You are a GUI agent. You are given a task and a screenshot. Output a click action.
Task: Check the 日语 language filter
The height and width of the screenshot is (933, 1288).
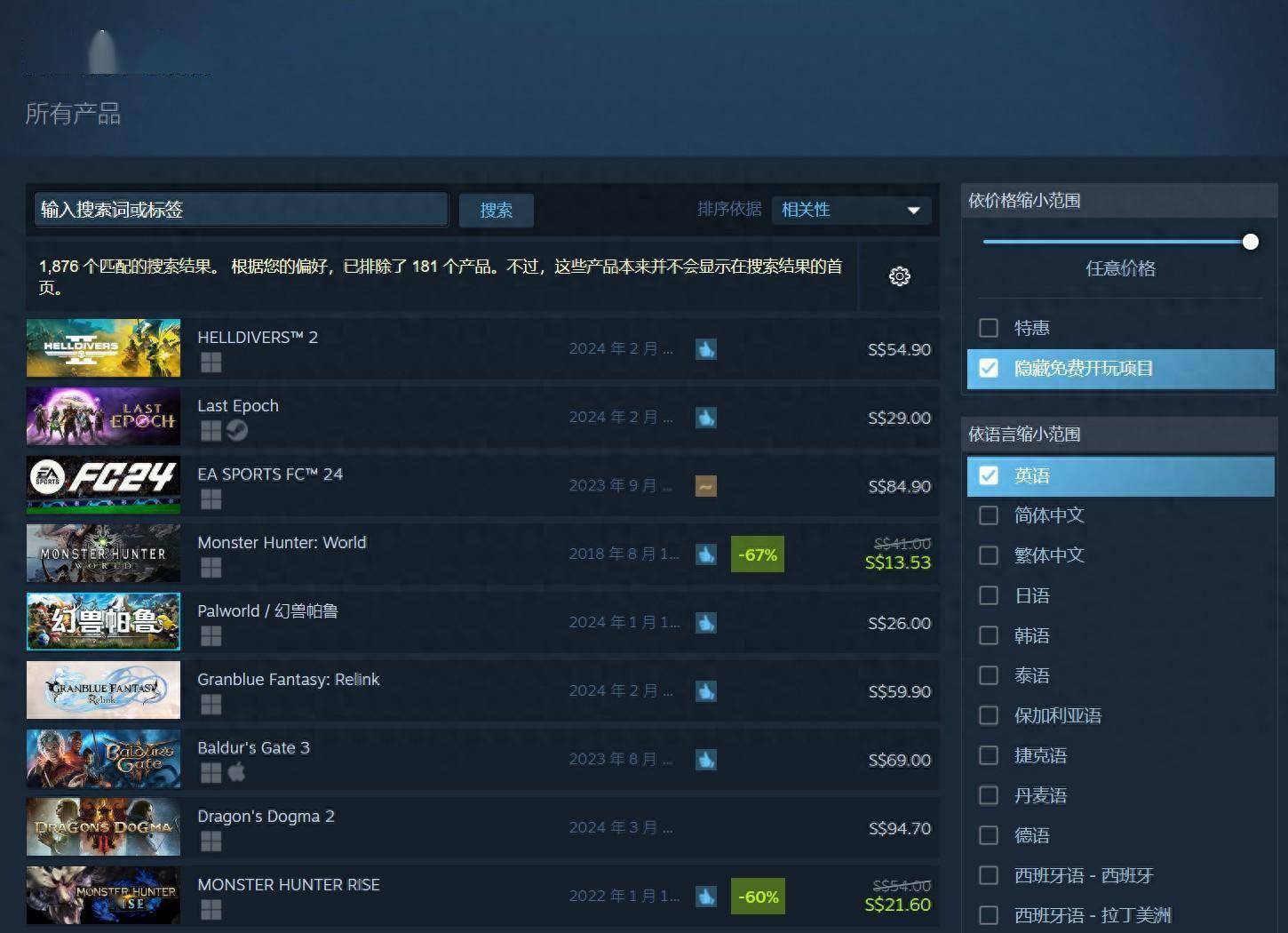pos(989,595)
